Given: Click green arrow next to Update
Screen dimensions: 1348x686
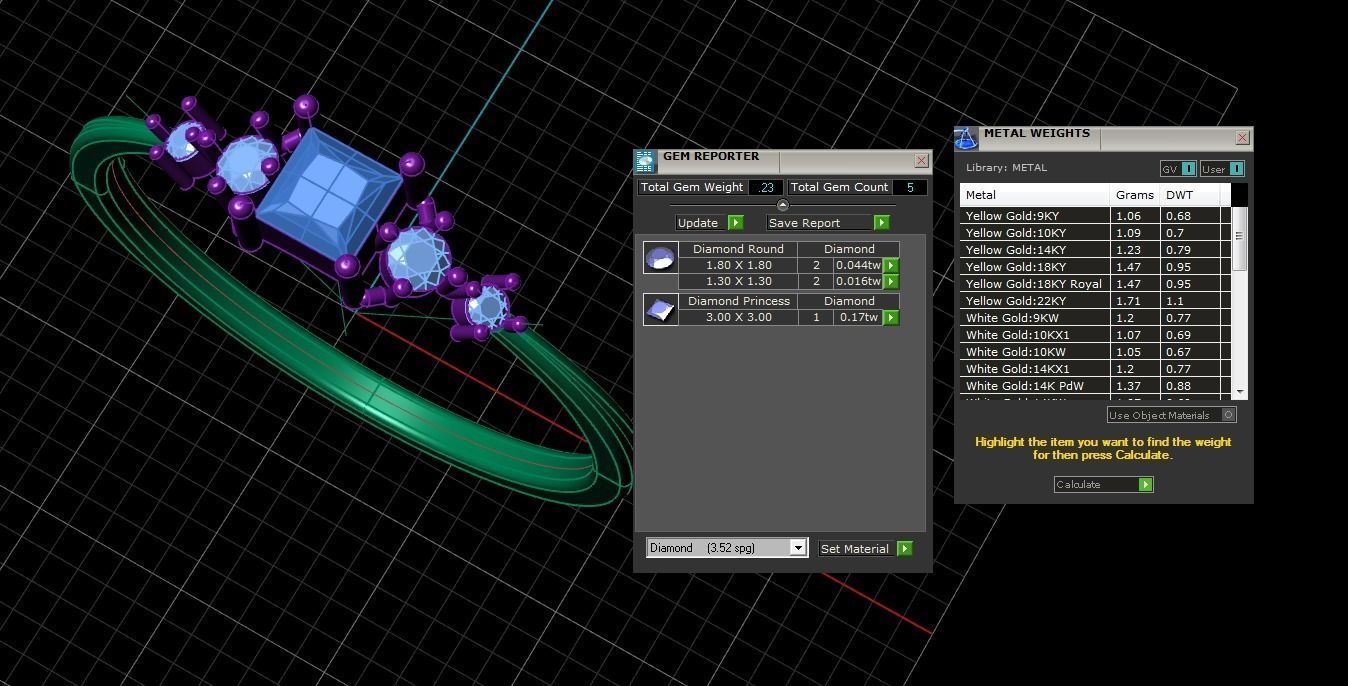Looking at the screenshot, I should (x=736, y=223).
